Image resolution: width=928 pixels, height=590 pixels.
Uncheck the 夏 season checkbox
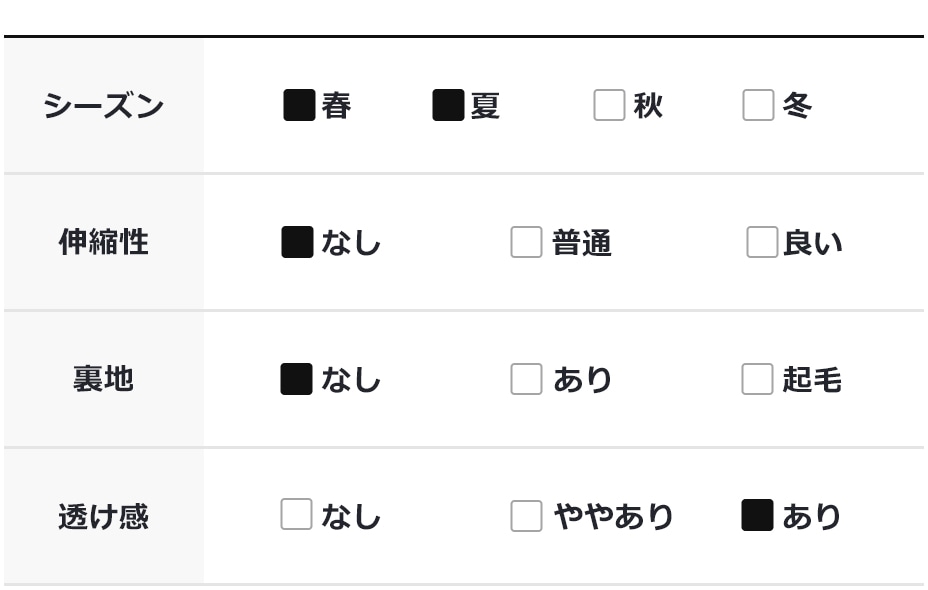point(448,105)
